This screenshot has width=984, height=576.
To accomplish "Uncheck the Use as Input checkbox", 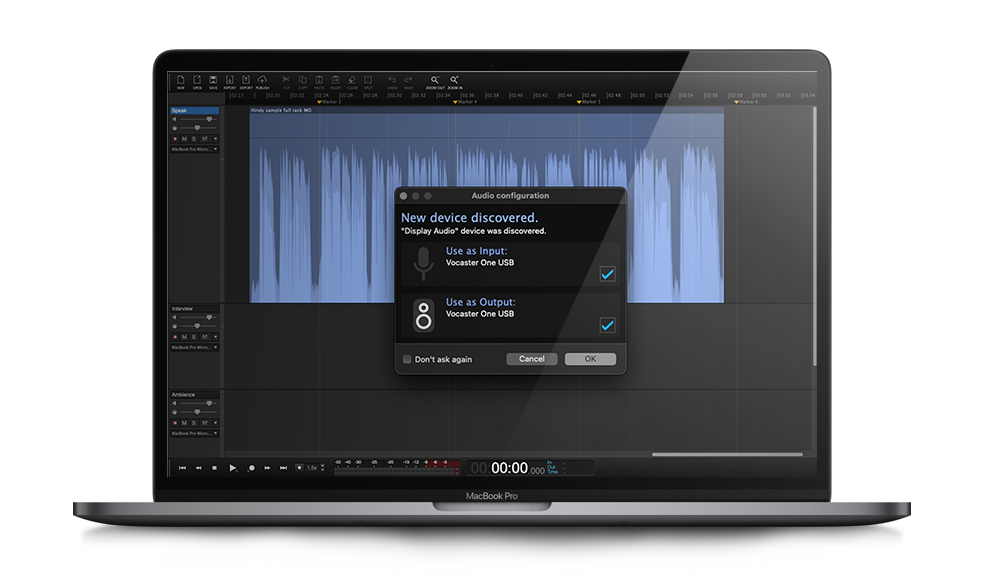I will 607,274.
